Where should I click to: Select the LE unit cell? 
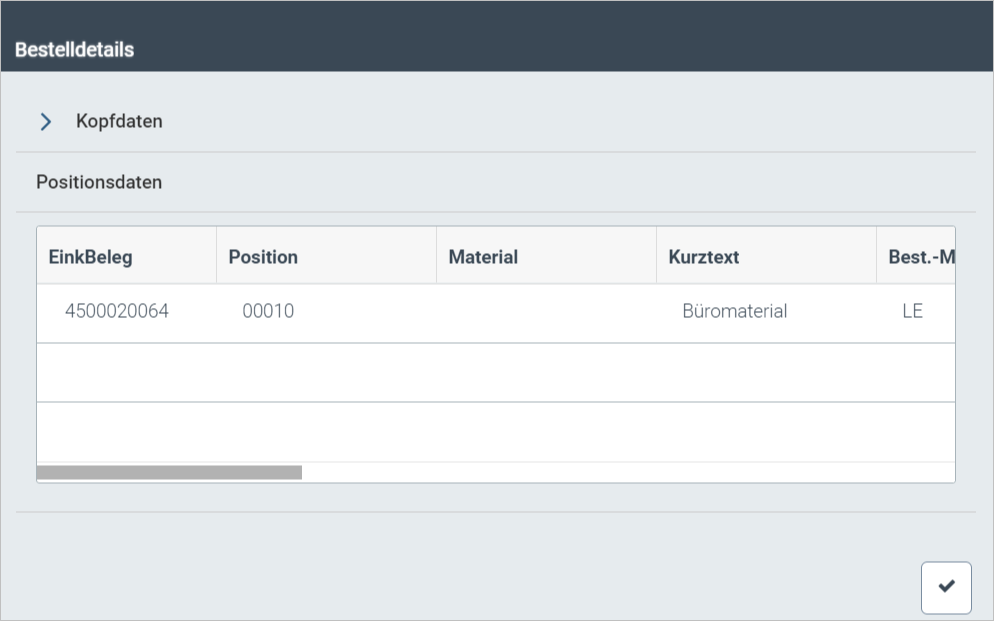(912, 311)
